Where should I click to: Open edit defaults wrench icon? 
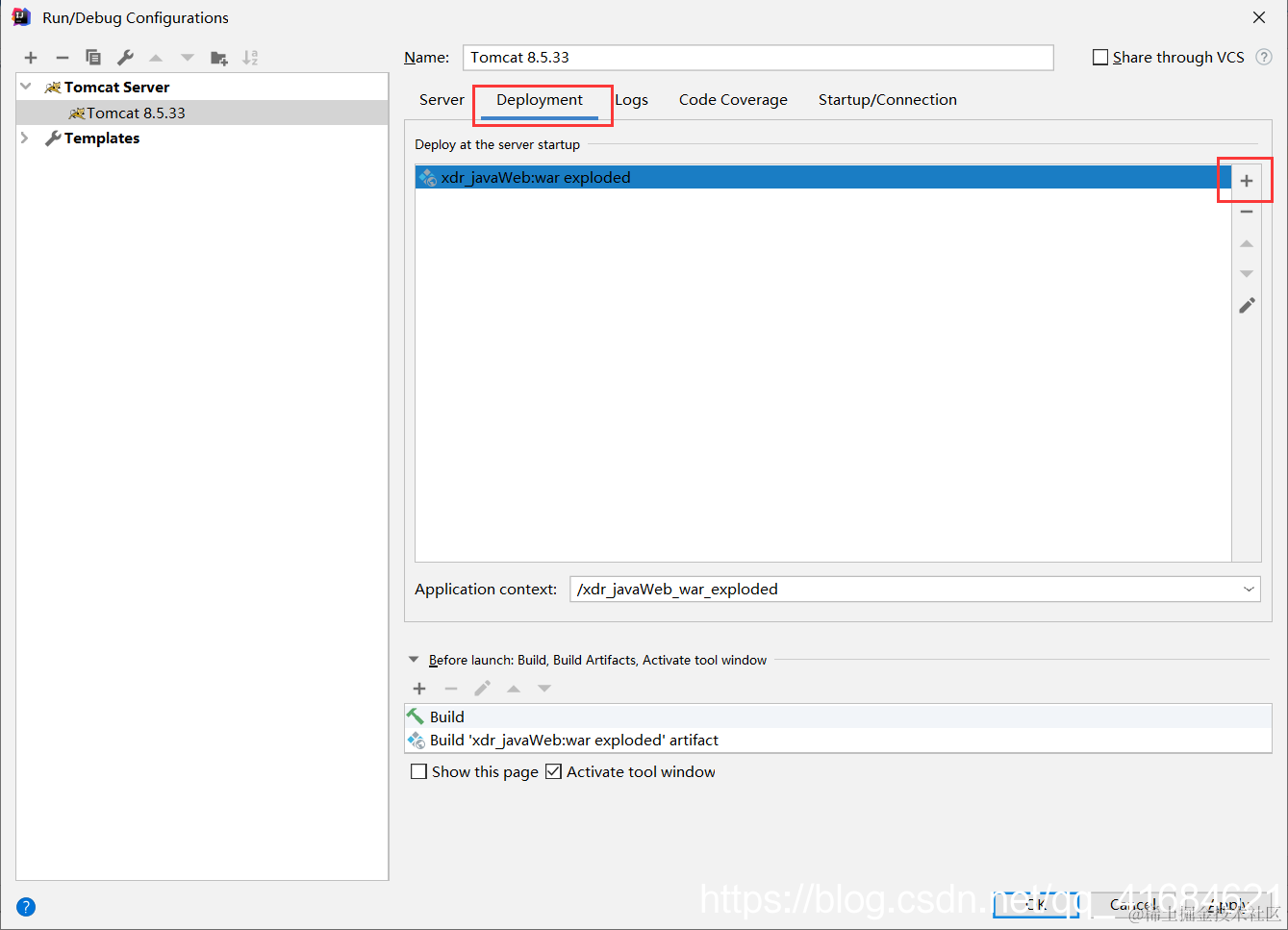click(x=125, y=58)
